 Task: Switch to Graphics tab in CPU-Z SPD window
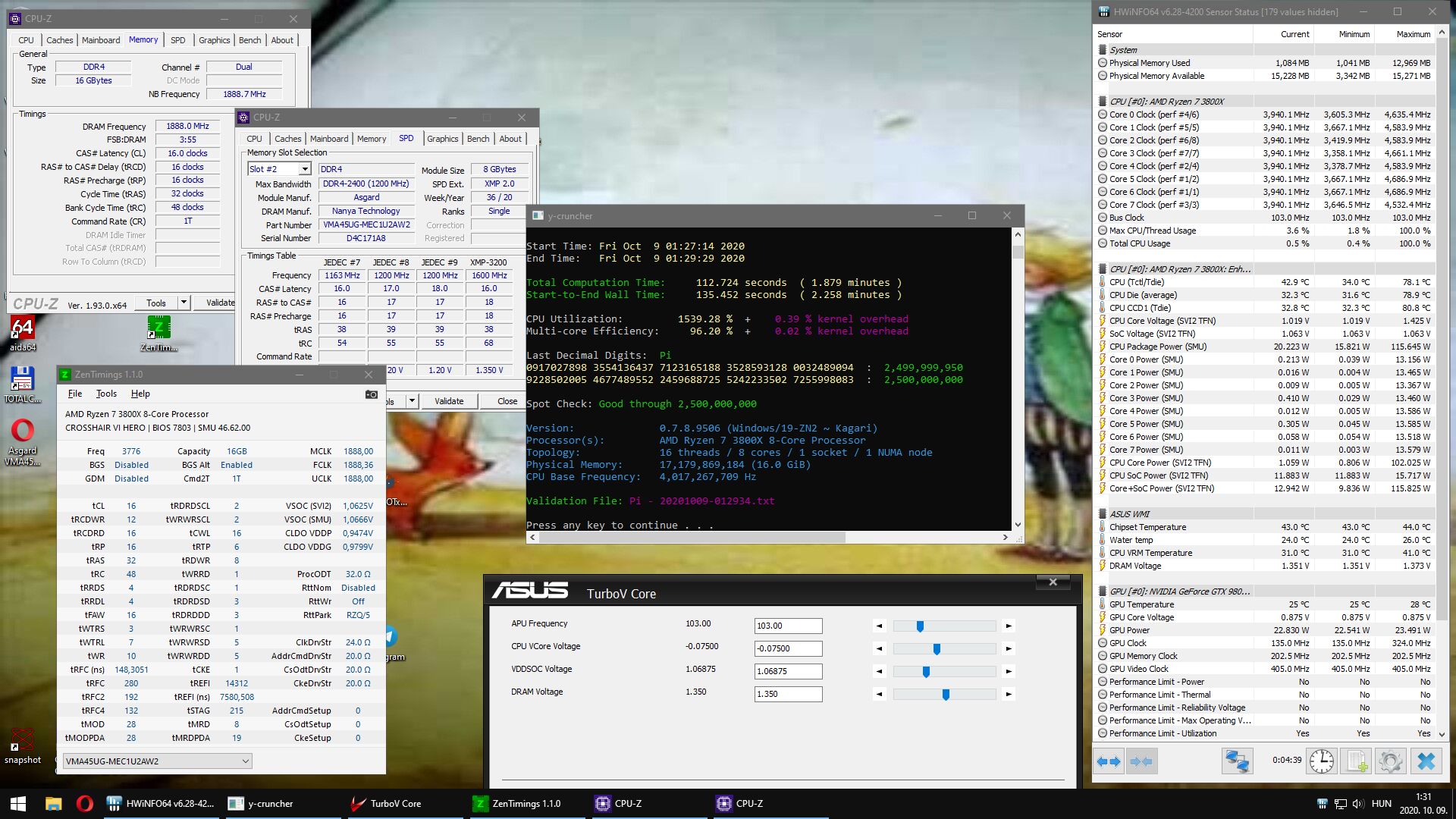(x=442, y=139)
